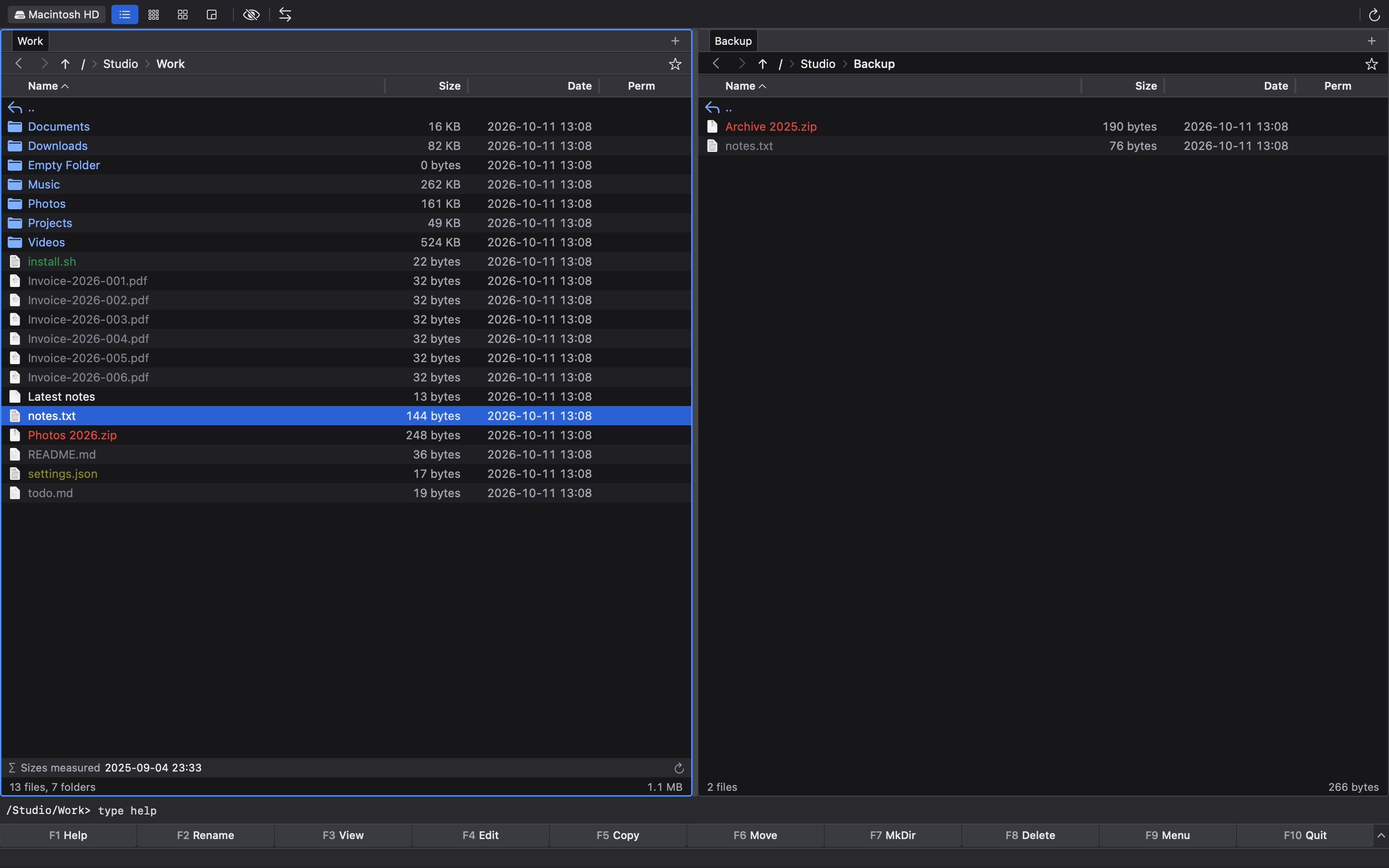Click F6 Move button
Viewport: 1389px width, 868px height.
coord(755,835)
